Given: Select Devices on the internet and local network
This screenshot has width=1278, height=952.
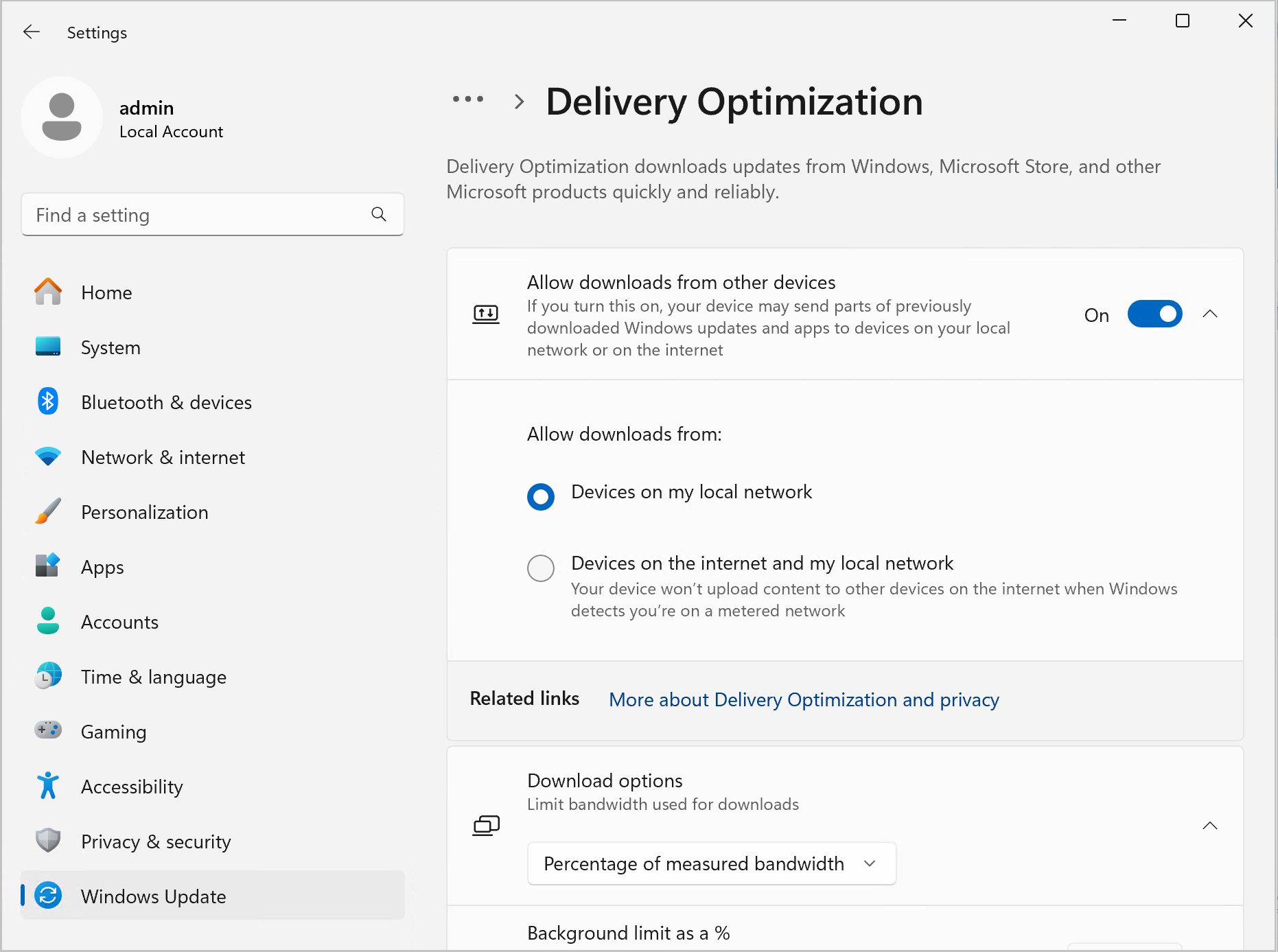Looking at the screenshot, I should point(541,568).
